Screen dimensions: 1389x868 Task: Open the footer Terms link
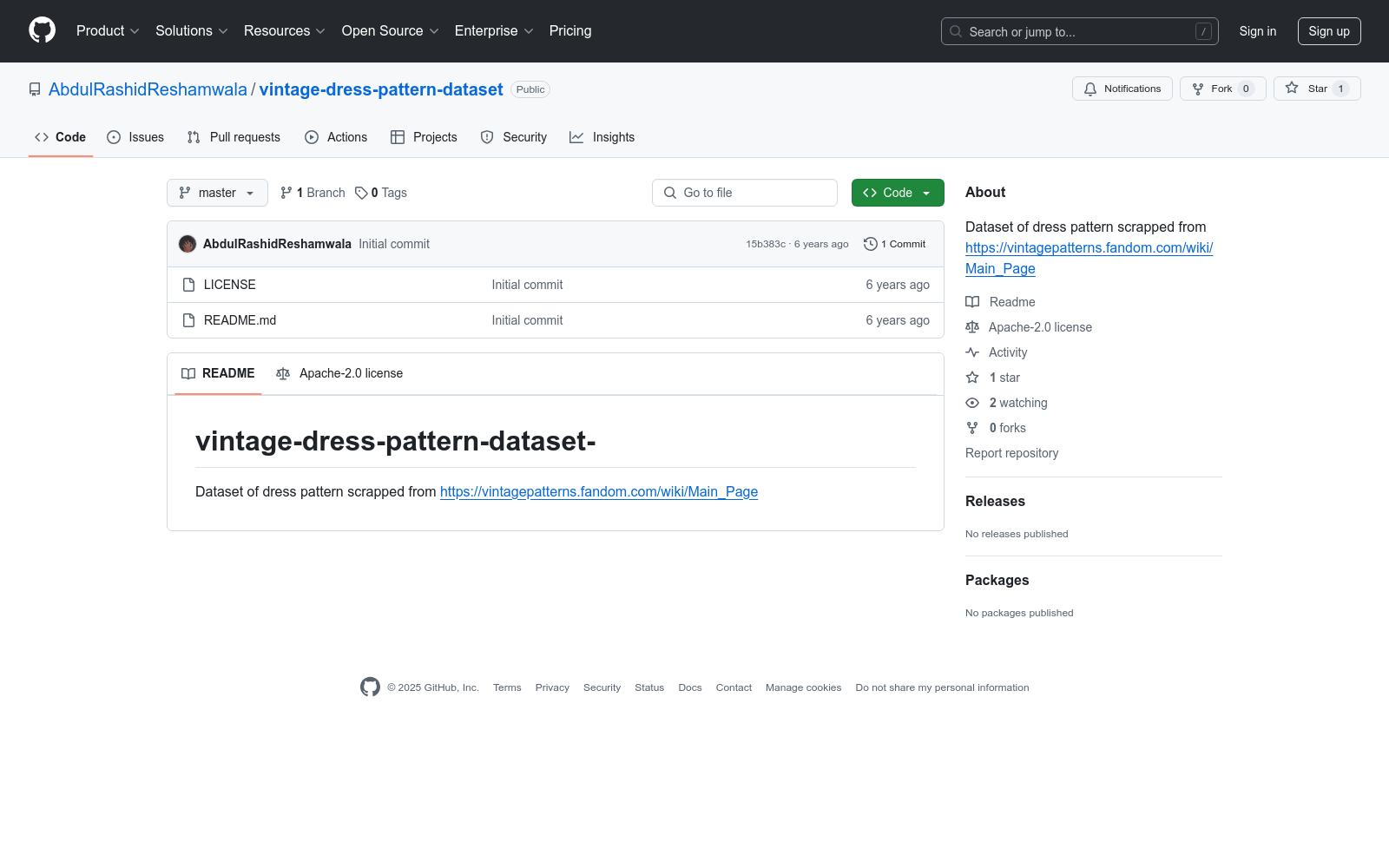coord(507,687)
